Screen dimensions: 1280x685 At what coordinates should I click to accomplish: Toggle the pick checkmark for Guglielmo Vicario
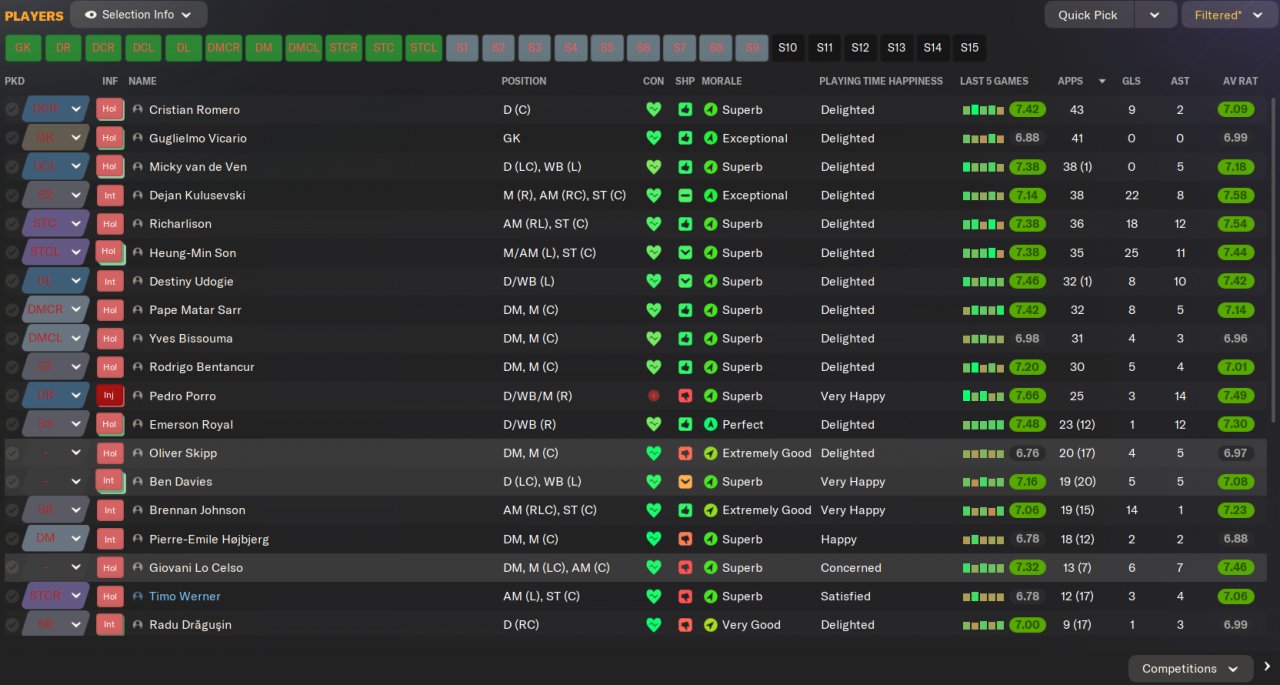pos(12,139)
